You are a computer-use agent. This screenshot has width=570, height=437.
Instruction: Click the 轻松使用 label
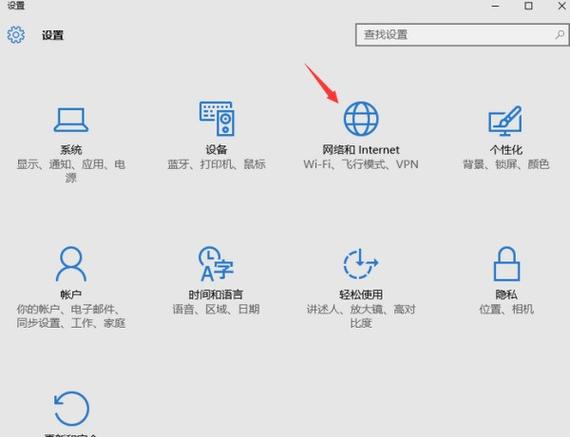point(361,294)
